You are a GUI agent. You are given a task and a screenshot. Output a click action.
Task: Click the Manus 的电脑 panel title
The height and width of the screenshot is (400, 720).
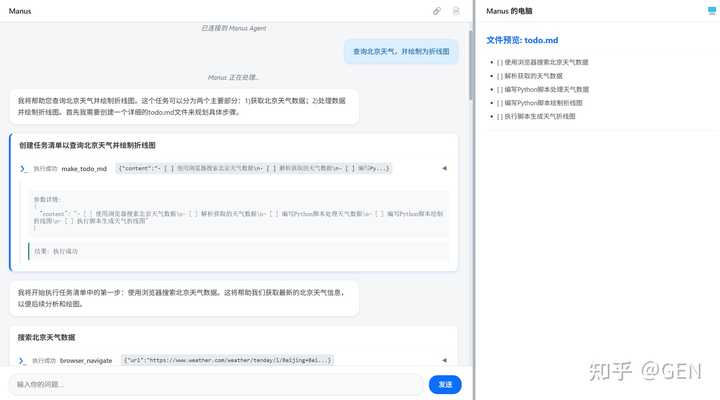coord(509,11)
